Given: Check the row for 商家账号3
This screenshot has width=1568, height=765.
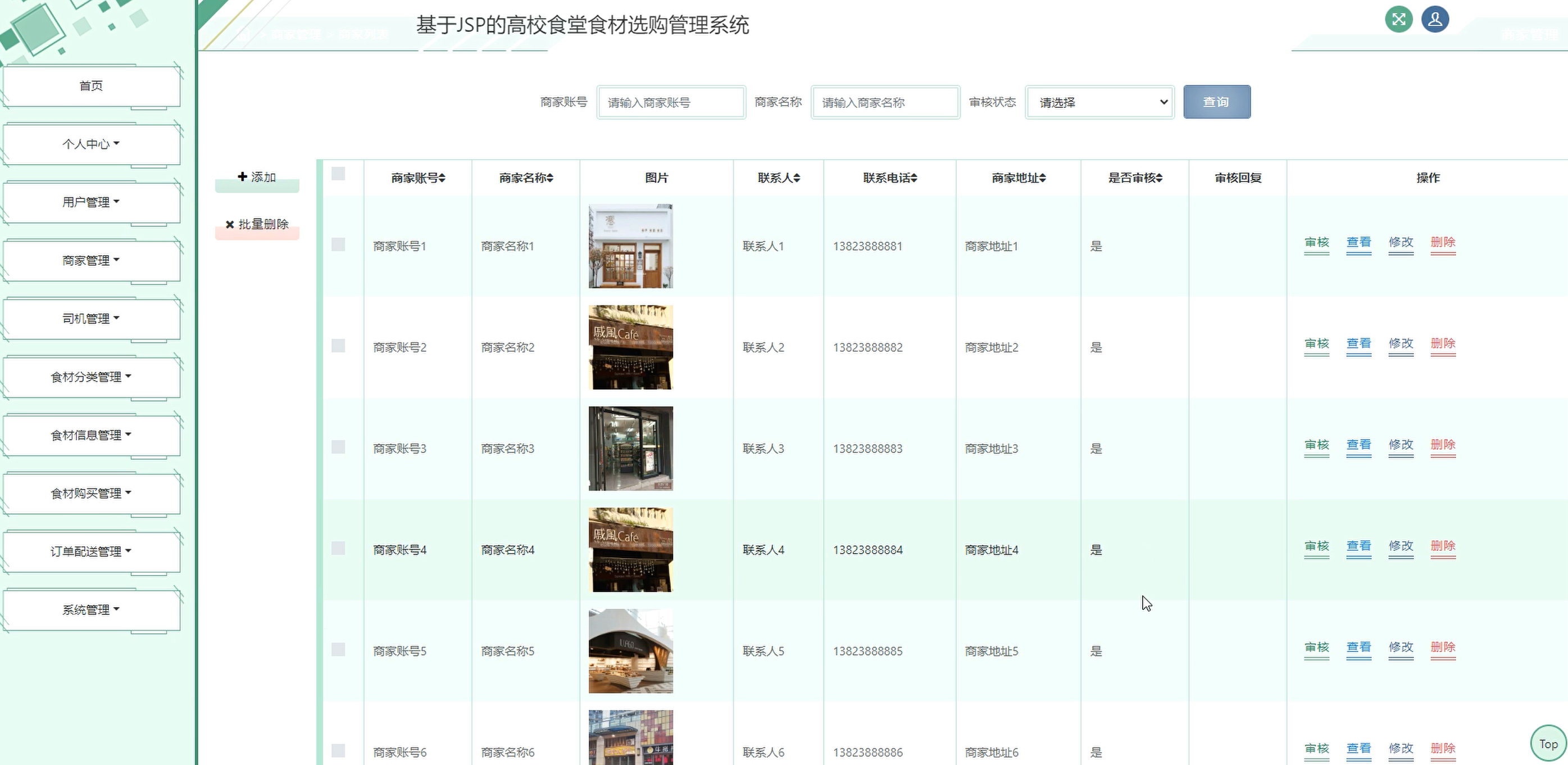Looking at the screenshot, I should (x=338, y=447).
